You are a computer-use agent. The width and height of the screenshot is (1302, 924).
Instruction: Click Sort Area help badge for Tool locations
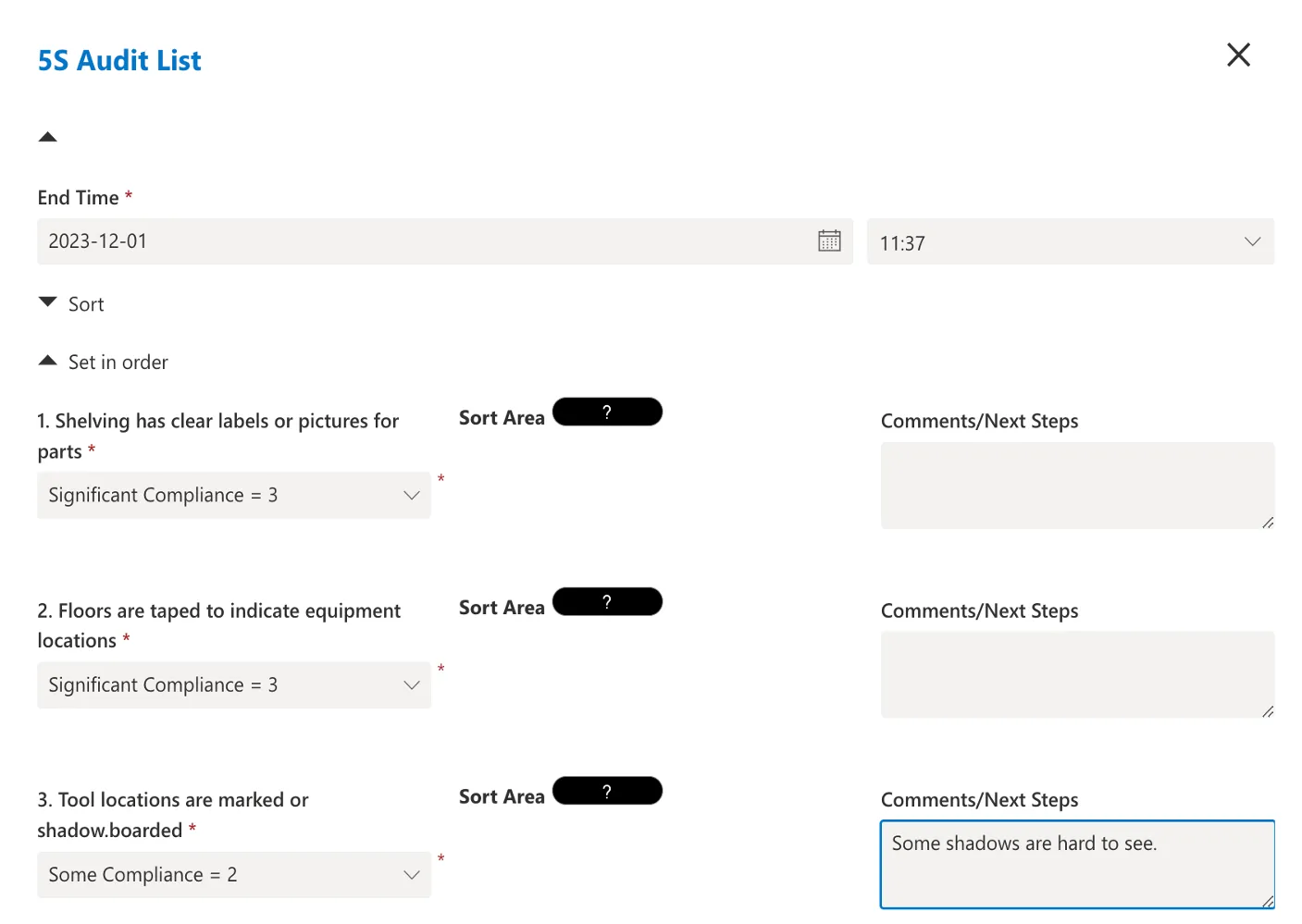pos(607,791)
